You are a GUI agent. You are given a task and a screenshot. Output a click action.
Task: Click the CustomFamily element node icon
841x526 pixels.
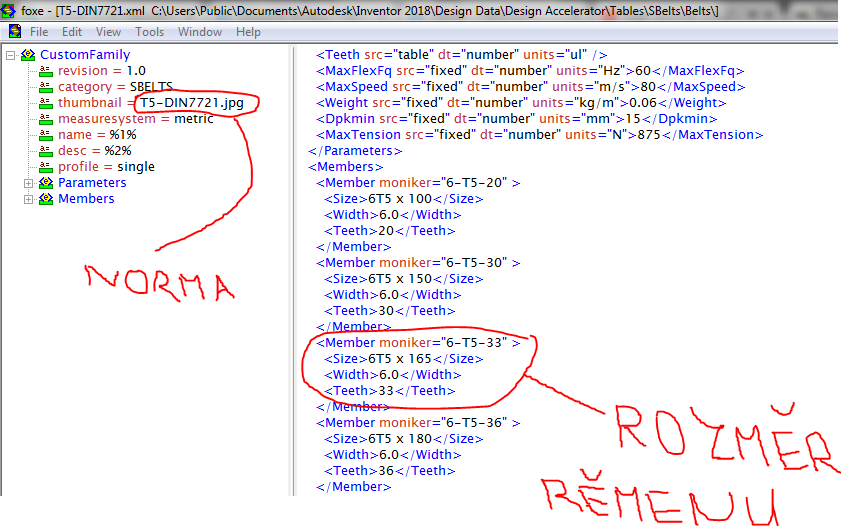(x=29, y=55)
